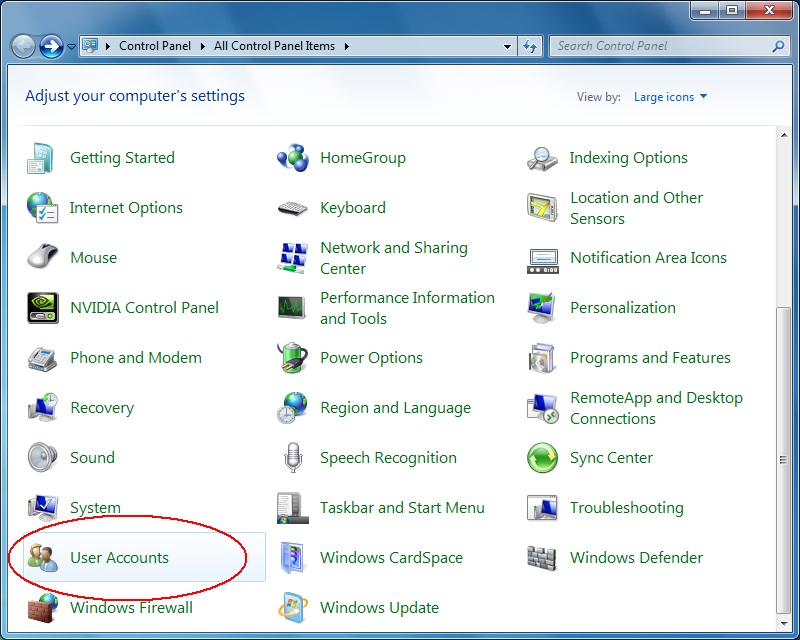This screenshot has width=800, height=640.
Task: Click the Windows Firewall brick wall icon
Action: pyautogui.click(x=42, y=608)
